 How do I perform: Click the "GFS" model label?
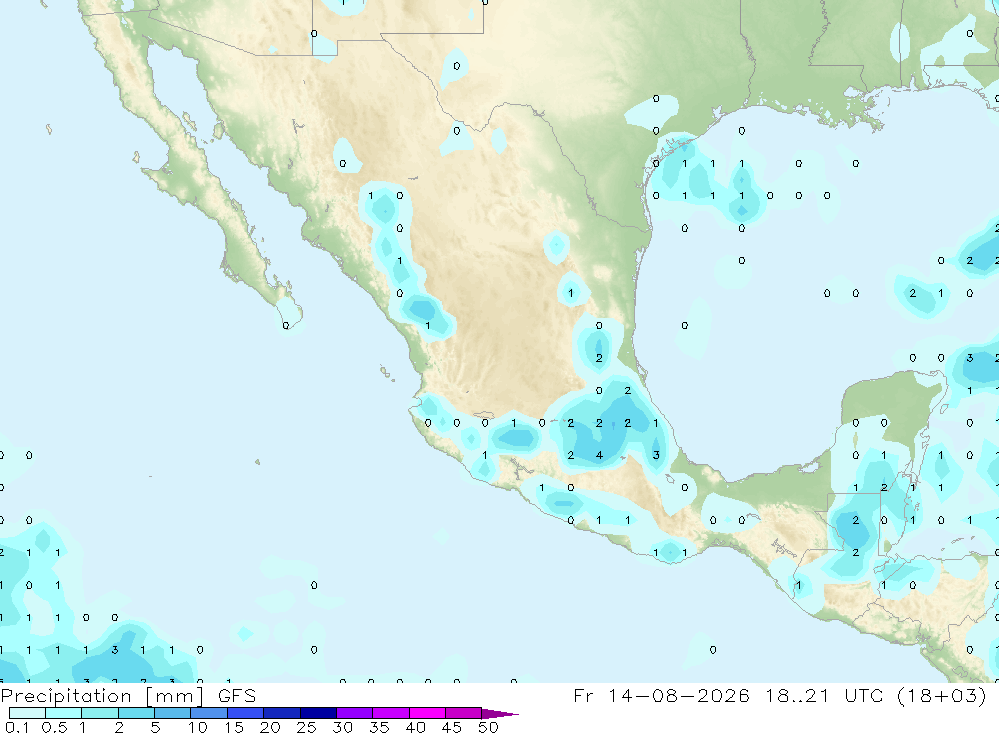(237, 695)
